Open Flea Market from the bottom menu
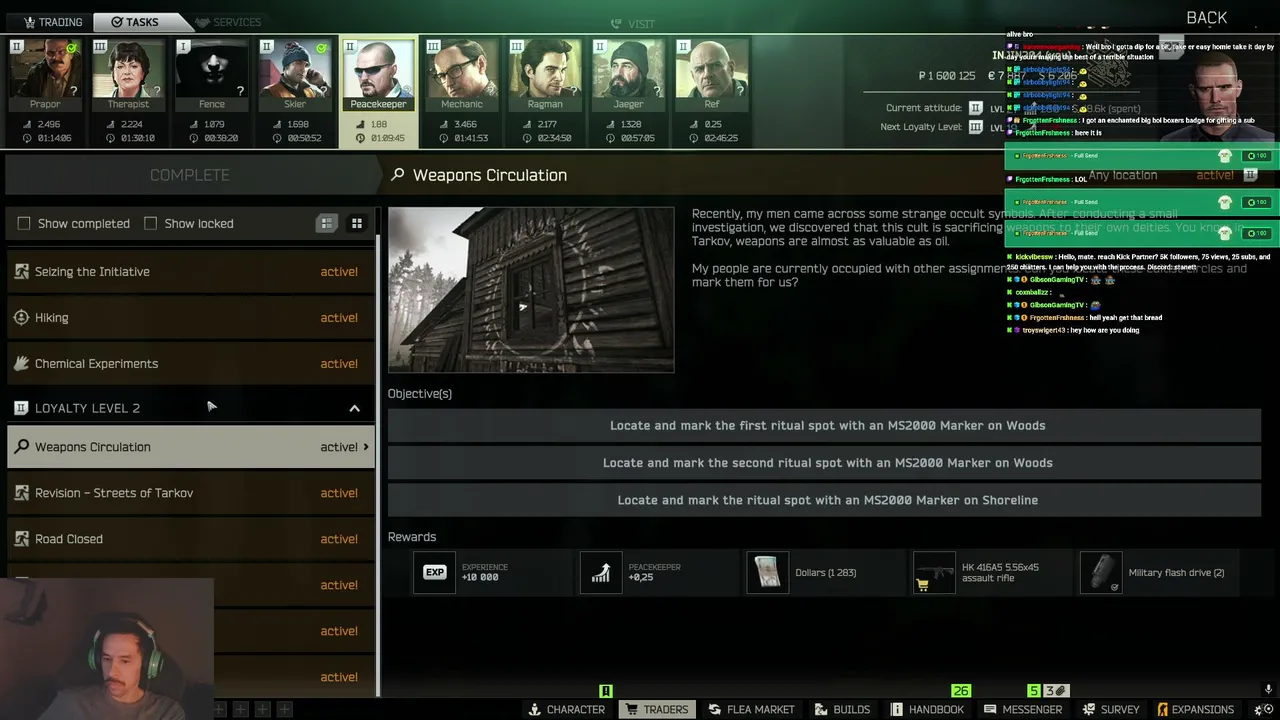Screen dimensions: 1280x720 point(752,709)
